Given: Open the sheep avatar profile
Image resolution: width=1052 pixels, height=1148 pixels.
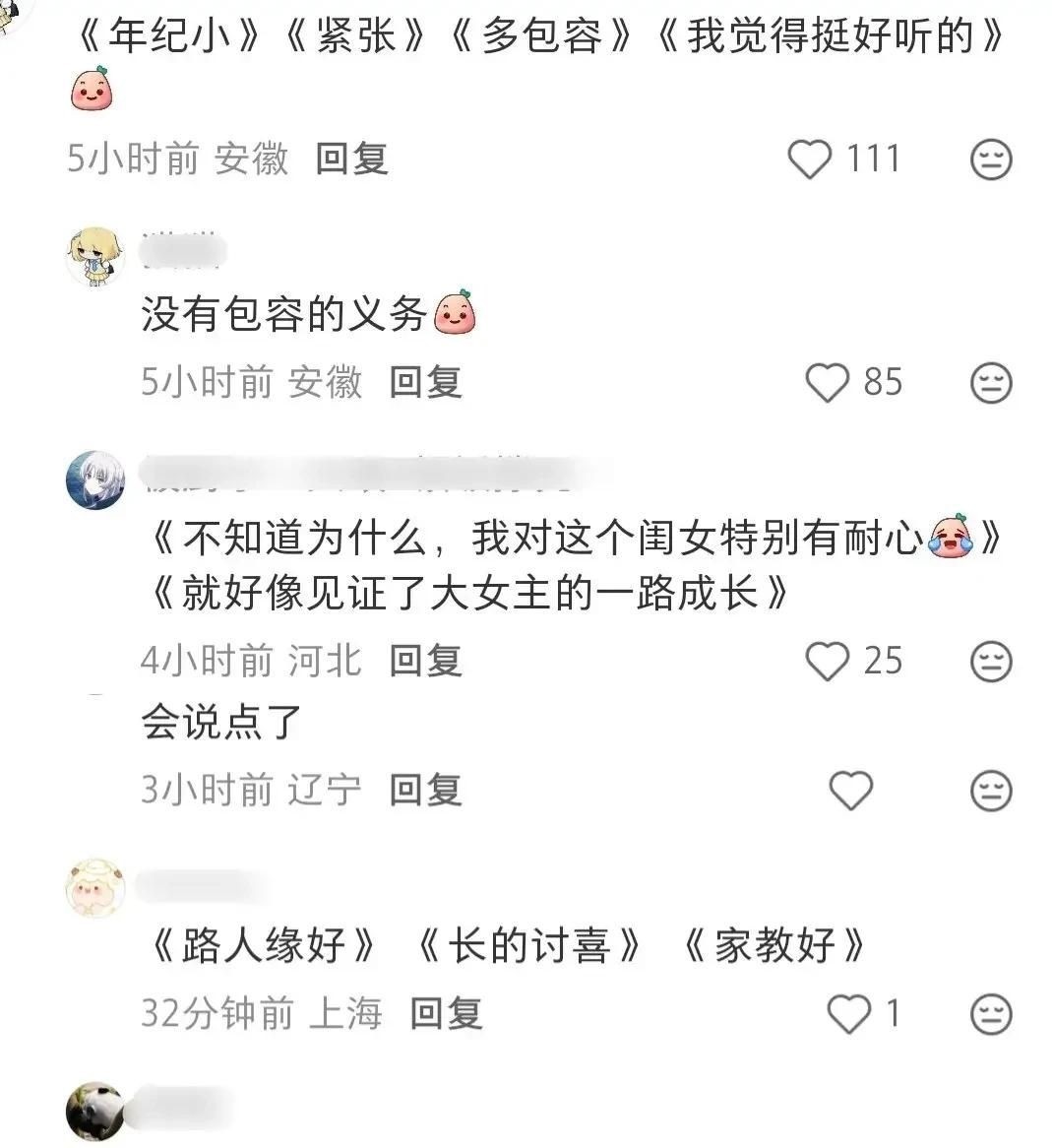Looking at the screenshot, I should 95,888.
